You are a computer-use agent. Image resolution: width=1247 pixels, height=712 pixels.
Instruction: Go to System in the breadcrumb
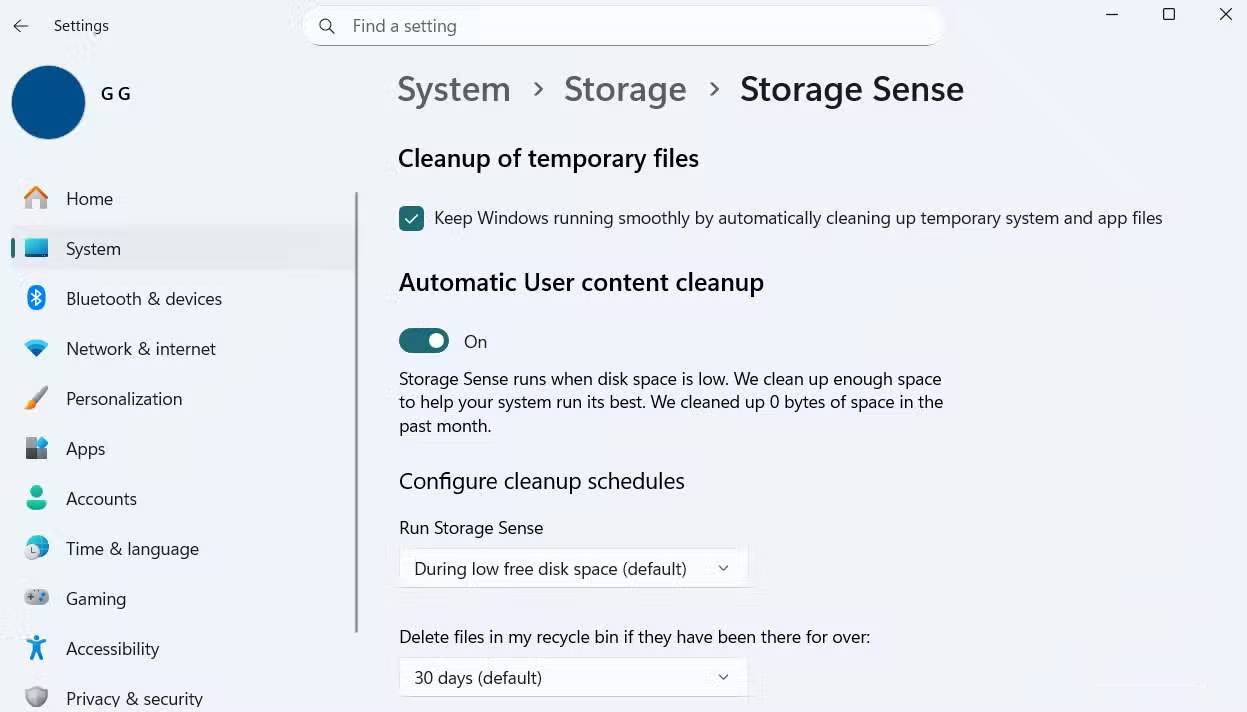(453, 89)
